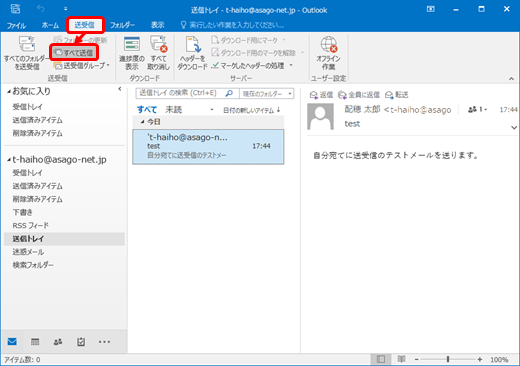Viewport: 520px width, 366px height.
Task: Open 送受信グループ dropdown
Action: pos(81,66)
